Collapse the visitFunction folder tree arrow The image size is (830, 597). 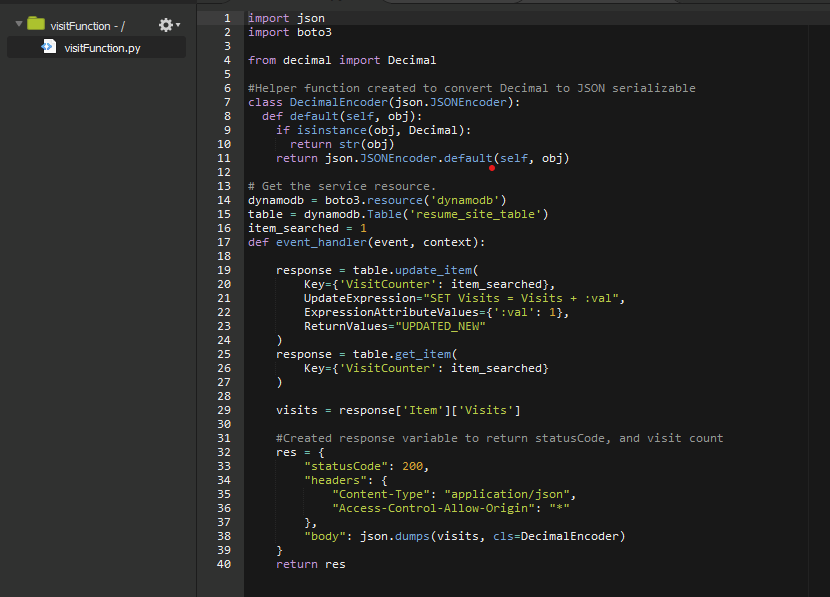(18, 24)
